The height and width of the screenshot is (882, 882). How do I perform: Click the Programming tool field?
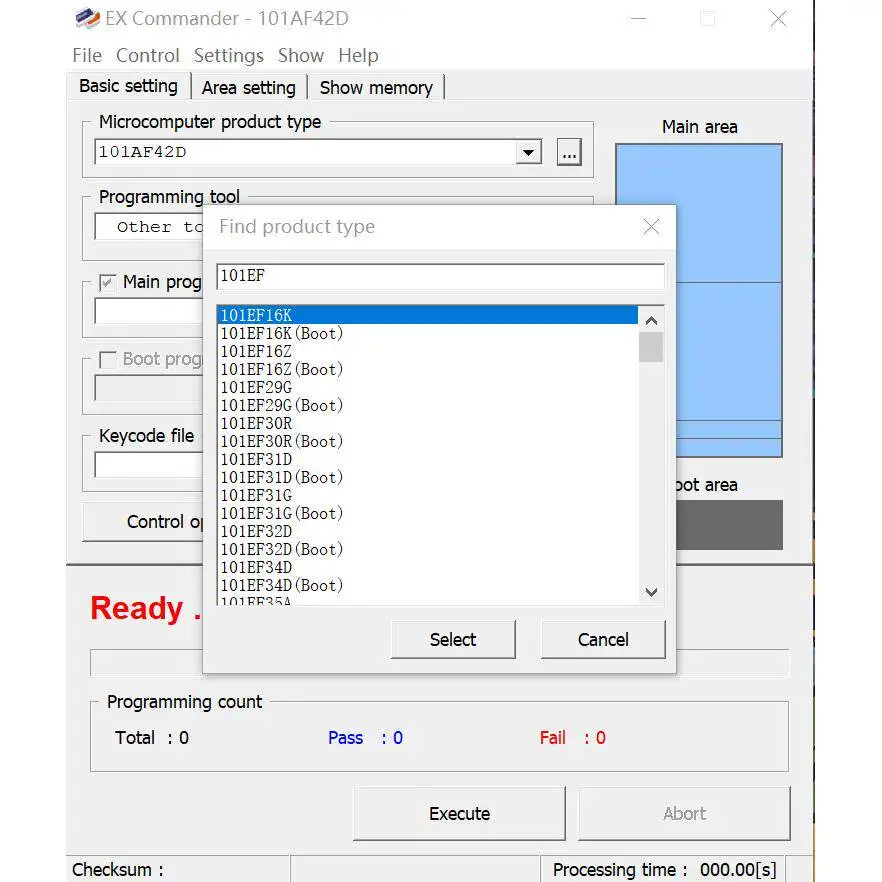(x=149, y=227)
